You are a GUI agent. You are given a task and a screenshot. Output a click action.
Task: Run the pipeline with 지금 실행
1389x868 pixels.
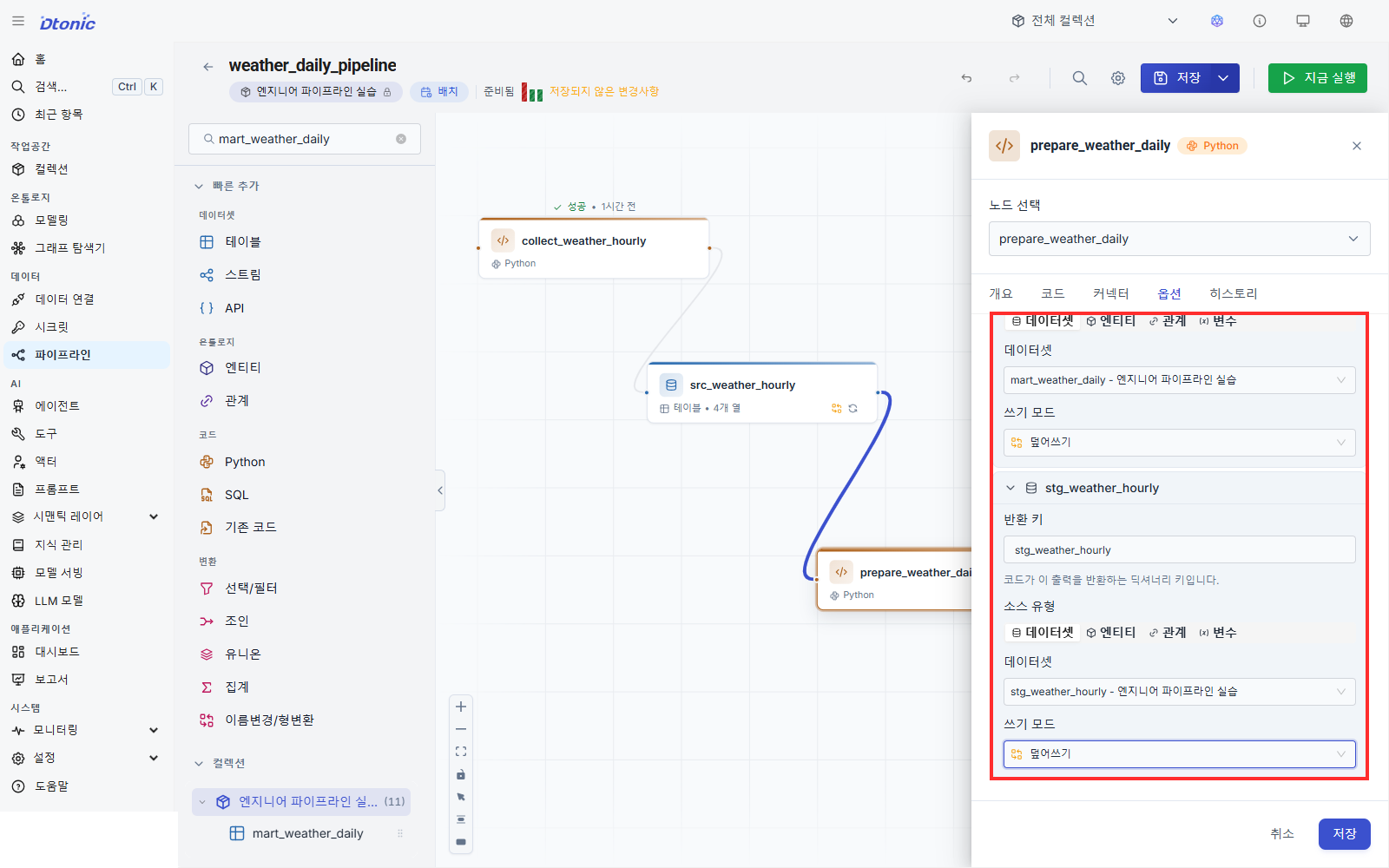tap(1318, 78)
